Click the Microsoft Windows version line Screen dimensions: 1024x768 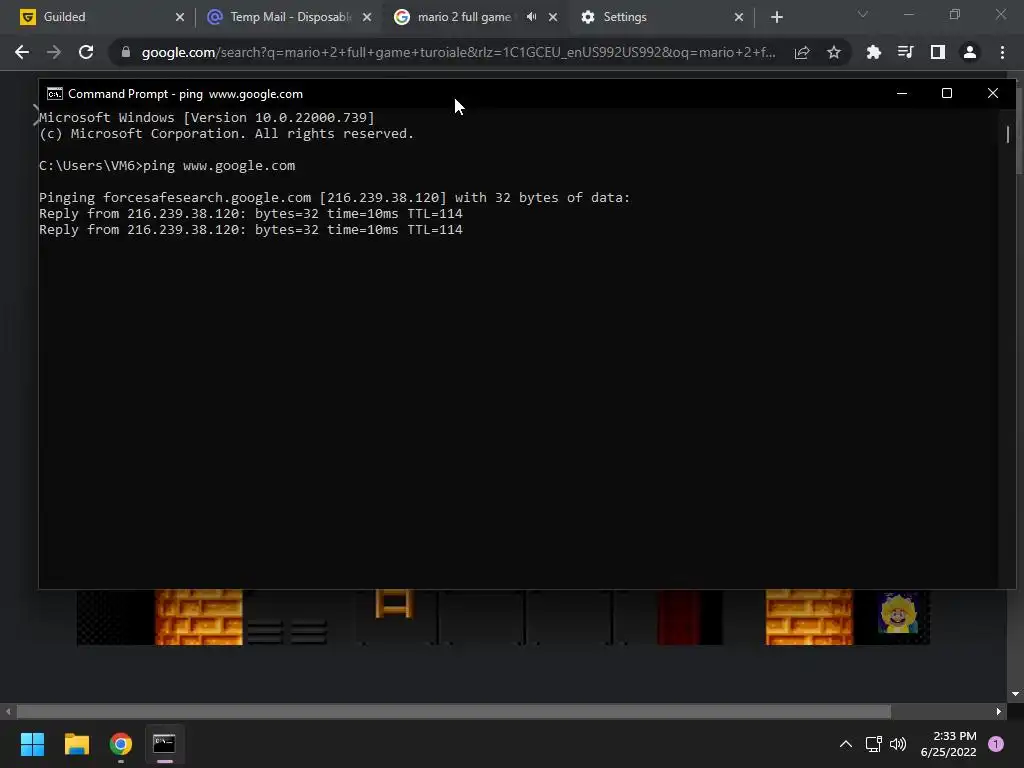point(207,118)
